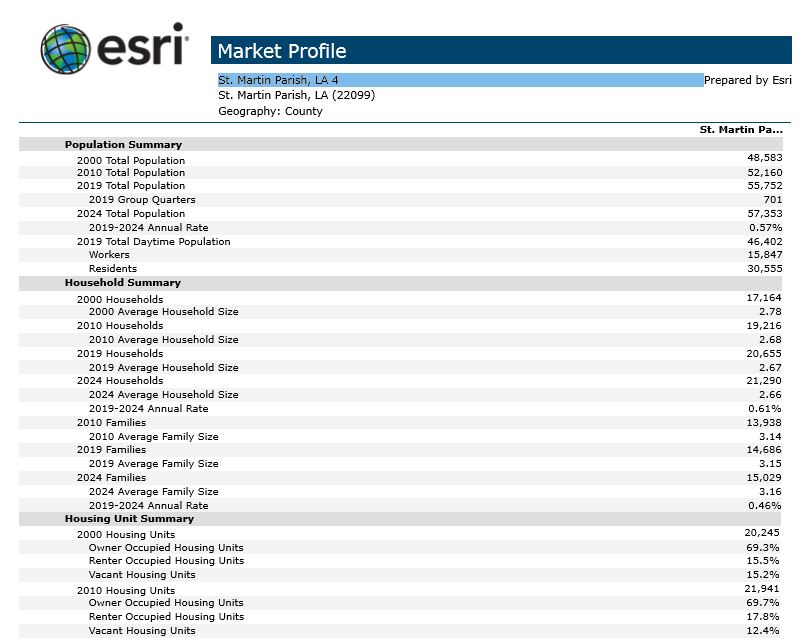This screenshot has height=640, width=809.
Task: Click the St. Martin Pa... column header
Action: 741,130
